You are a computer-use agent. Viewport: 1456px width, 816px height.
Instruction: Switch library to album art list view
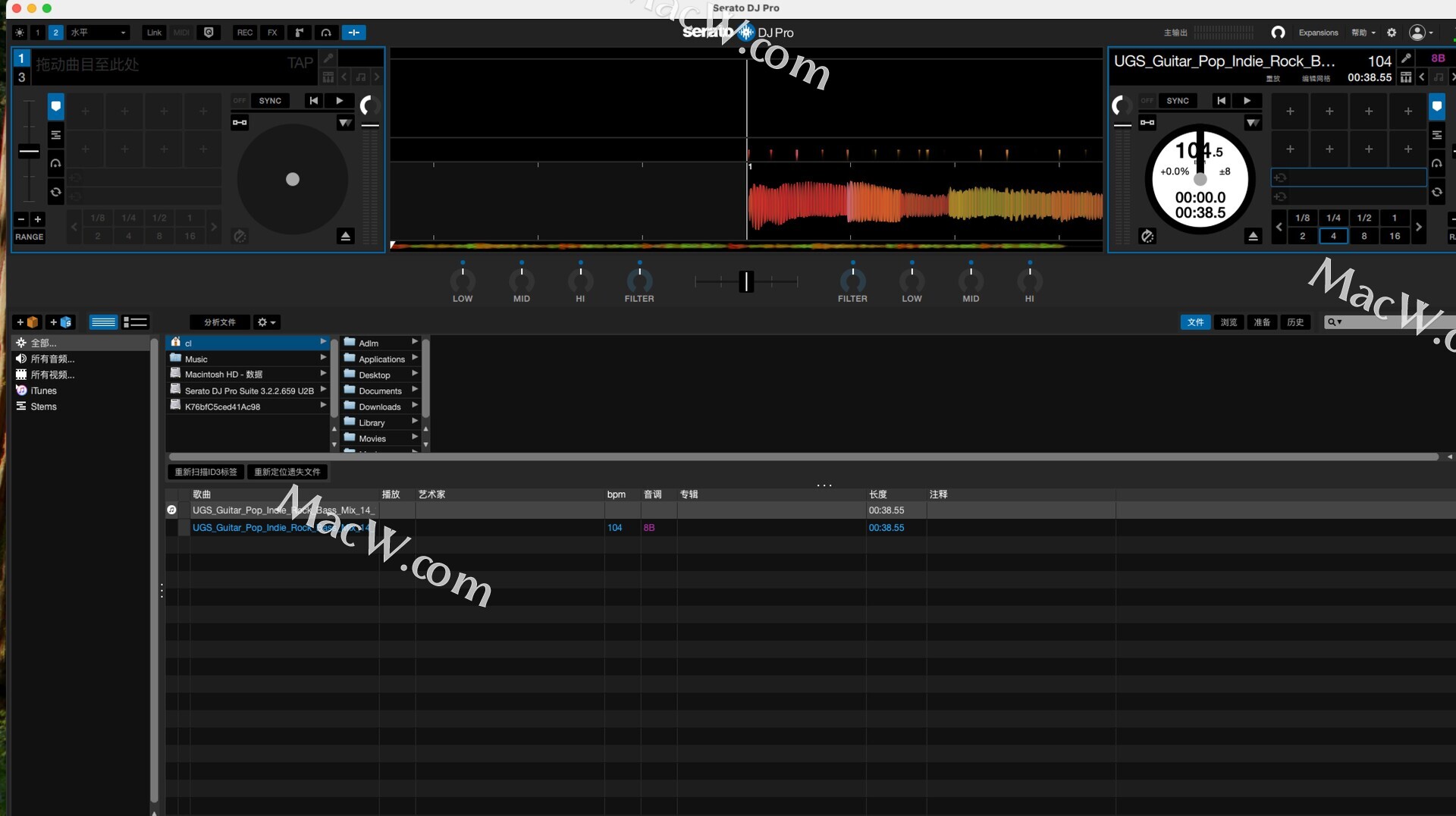[135, 322]
